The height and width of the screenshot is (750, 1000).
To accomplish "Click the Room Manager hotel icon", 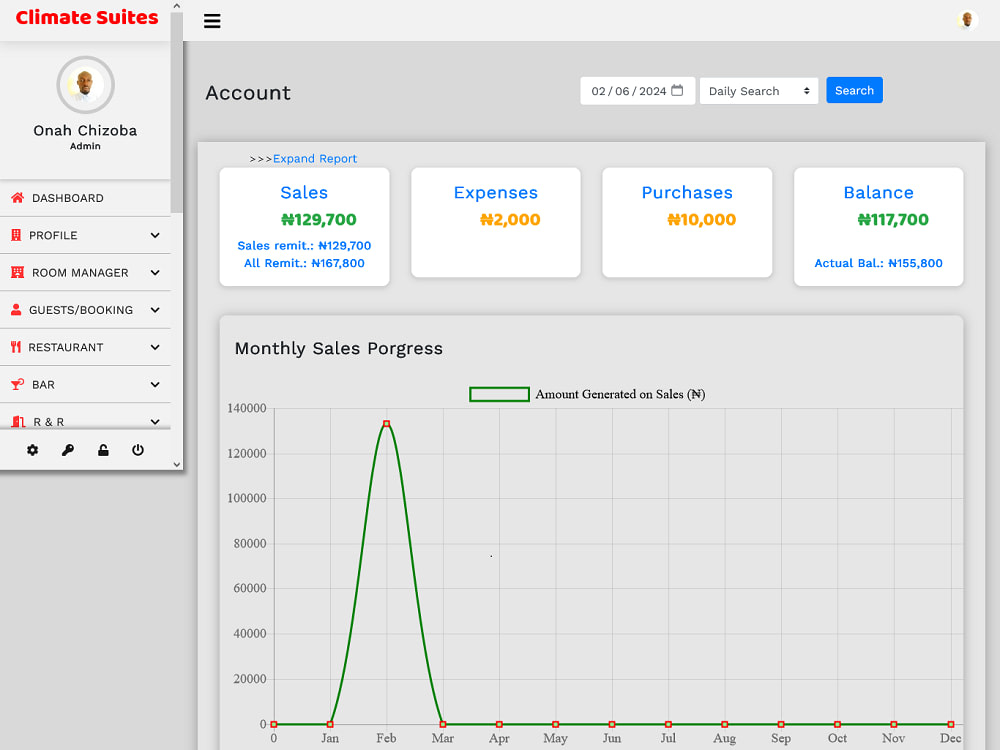I will tap(18, 272).
